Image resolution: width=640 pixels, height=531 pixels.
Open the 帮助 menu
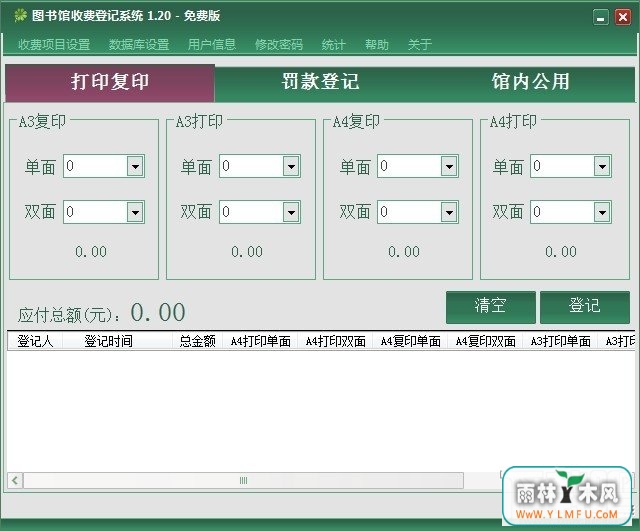pos(377,44)
